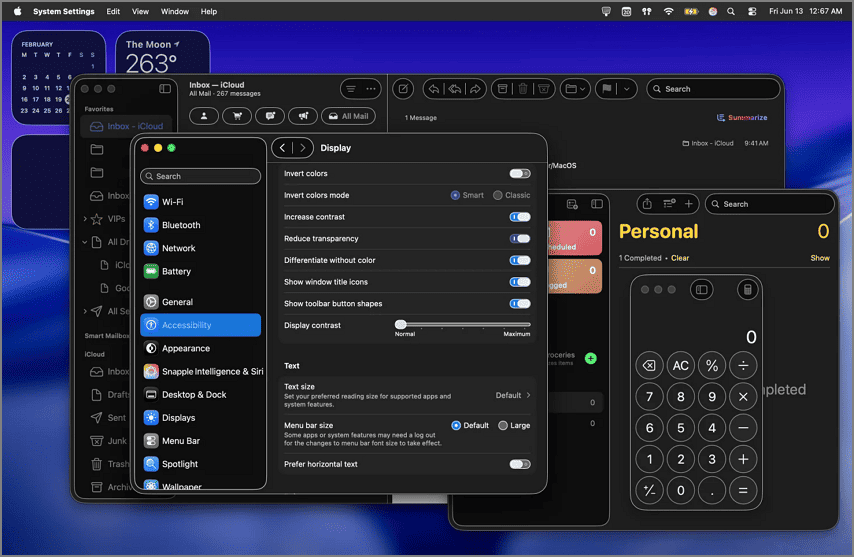Toggle the Invert colors switch
The height and width of the screenshot is (557, 854).
[x=520, y=174]
